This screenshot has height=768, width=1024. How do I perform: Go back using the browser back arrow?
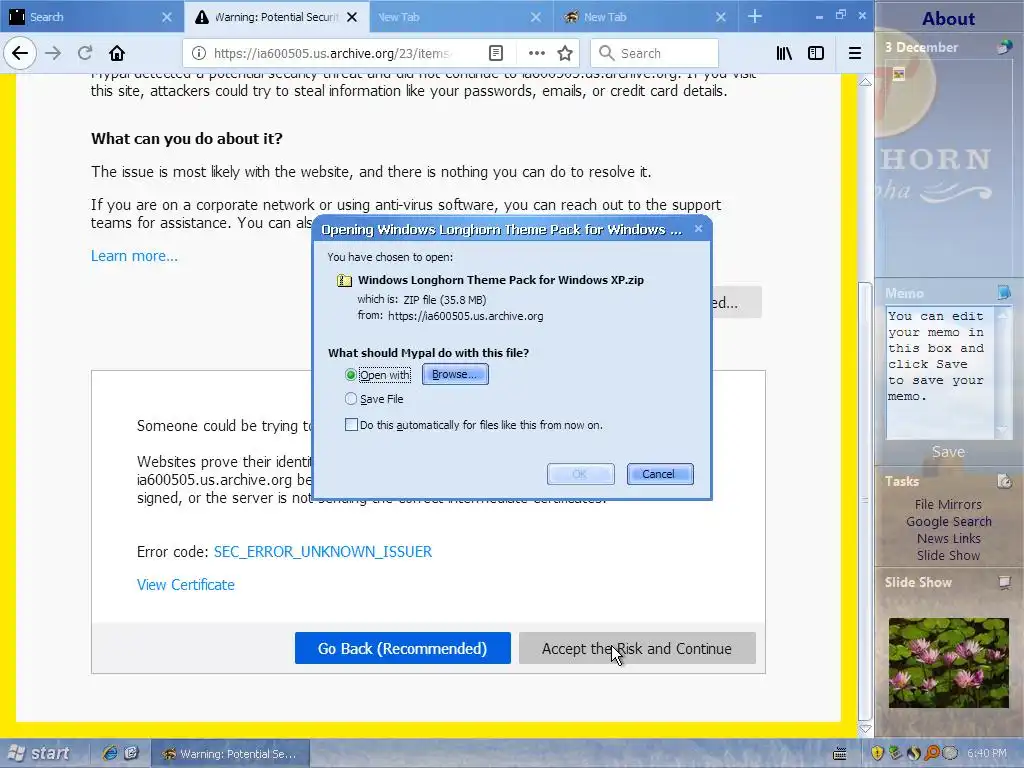[20, 53]
